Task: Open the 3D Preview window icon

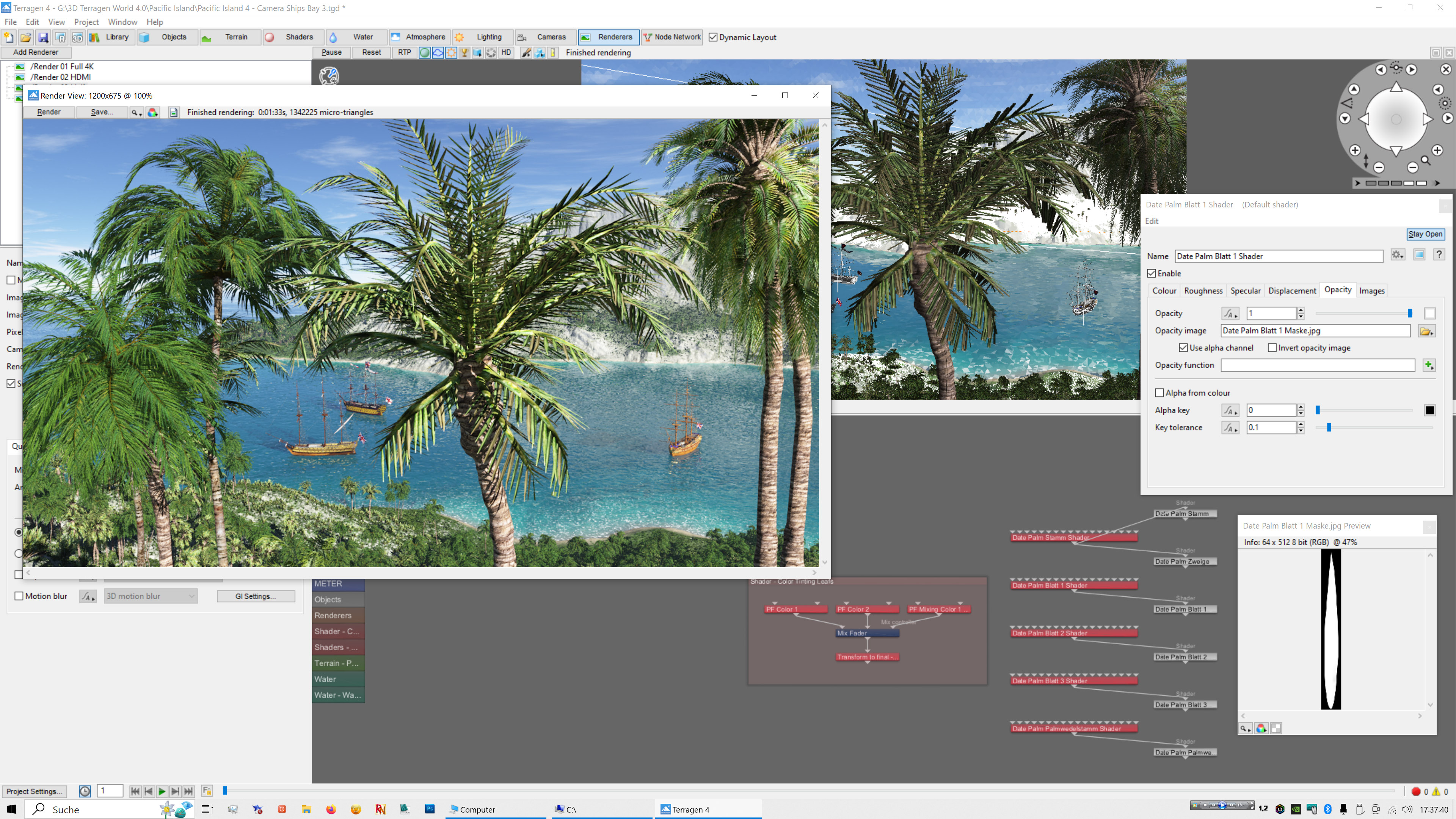Action: coord(77,37)
